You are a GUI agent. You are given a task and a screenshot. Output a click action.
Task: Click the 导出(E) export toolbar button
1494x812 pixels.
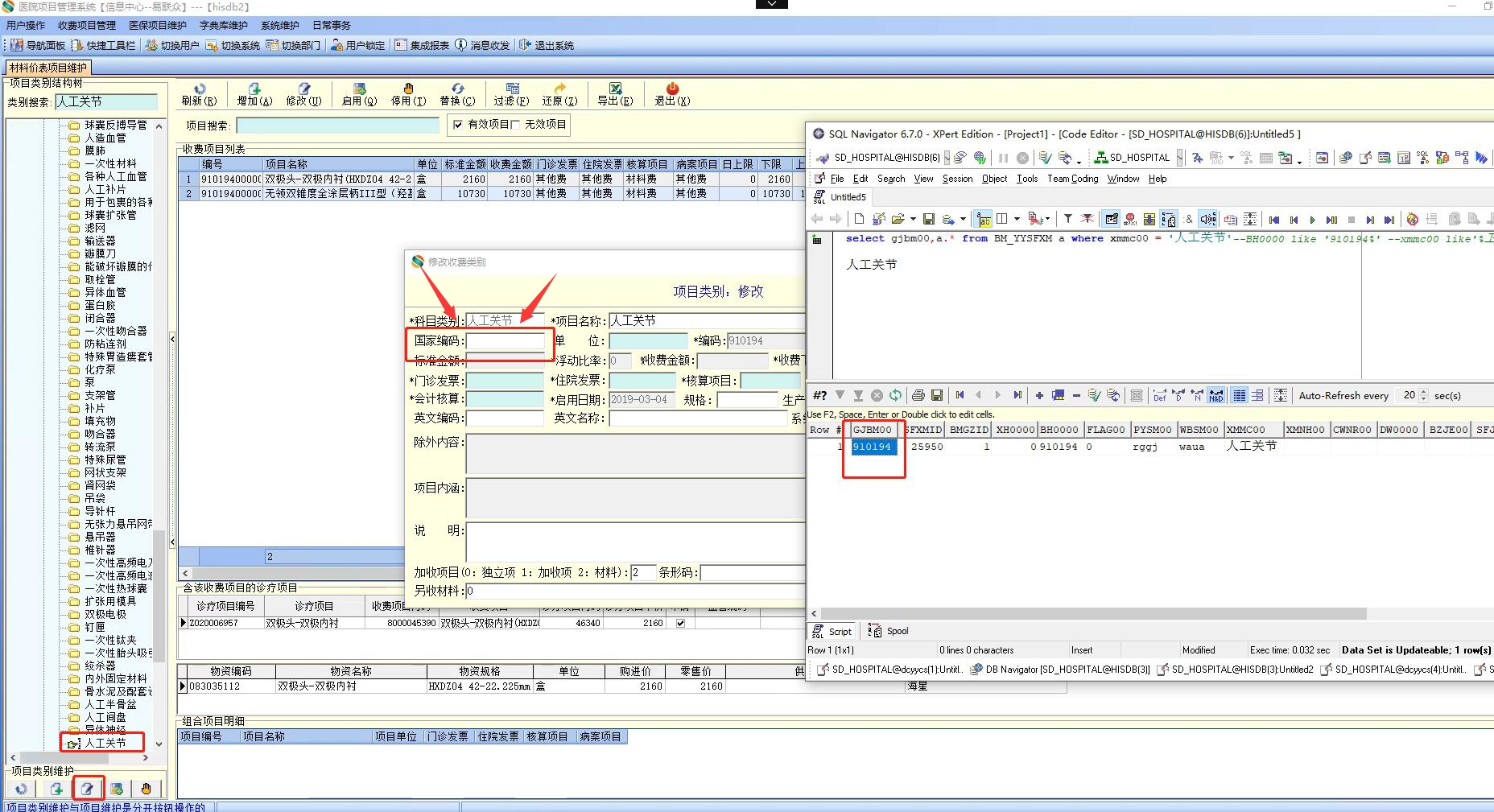pos(615,94)
